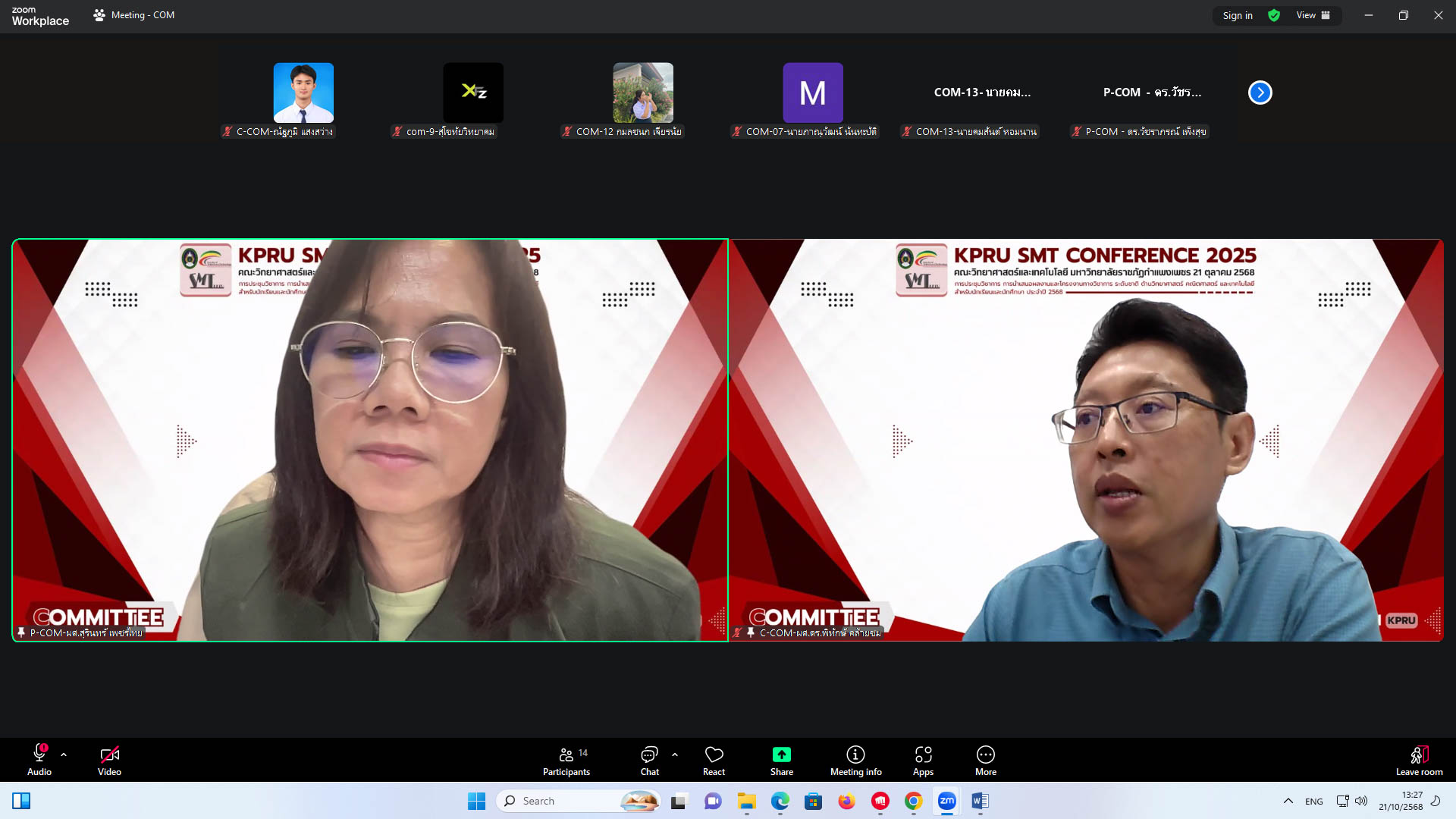
Task: Show Meeting info details
Action: (x=855, y=761)
